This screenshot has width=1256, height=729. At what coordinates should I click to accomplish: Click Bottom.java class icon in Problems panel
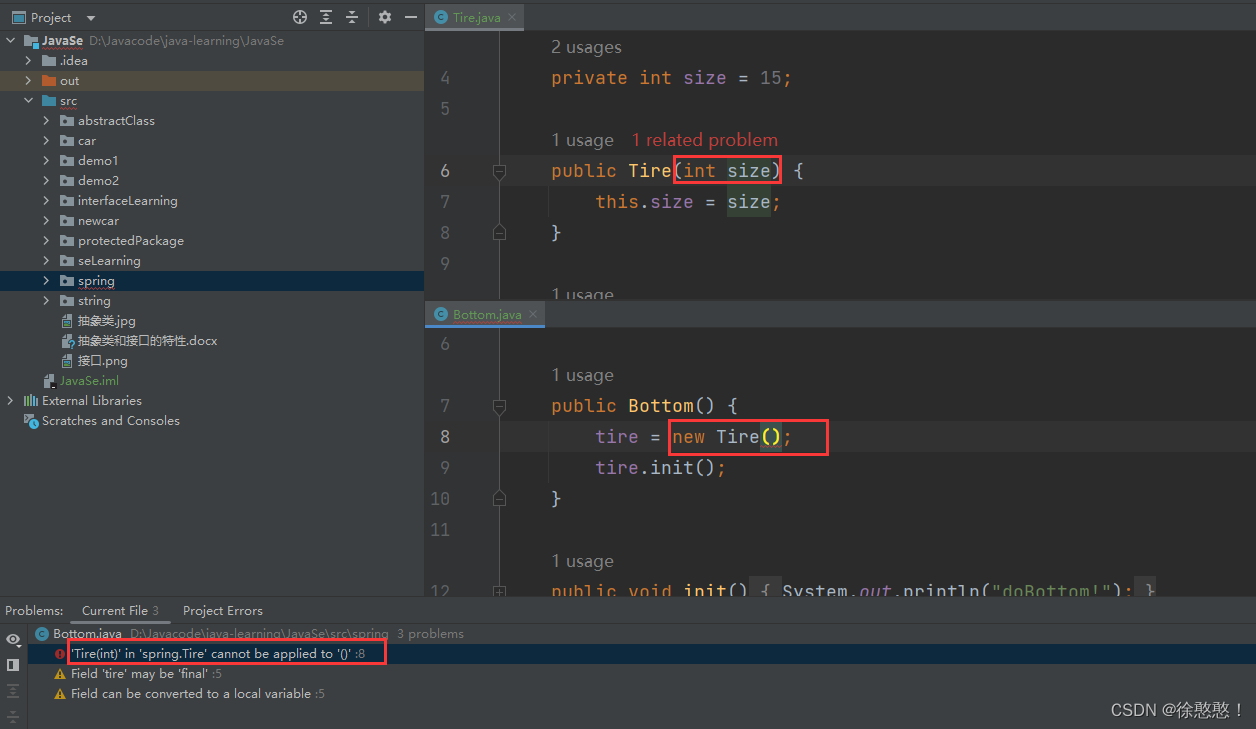point(41,633)
